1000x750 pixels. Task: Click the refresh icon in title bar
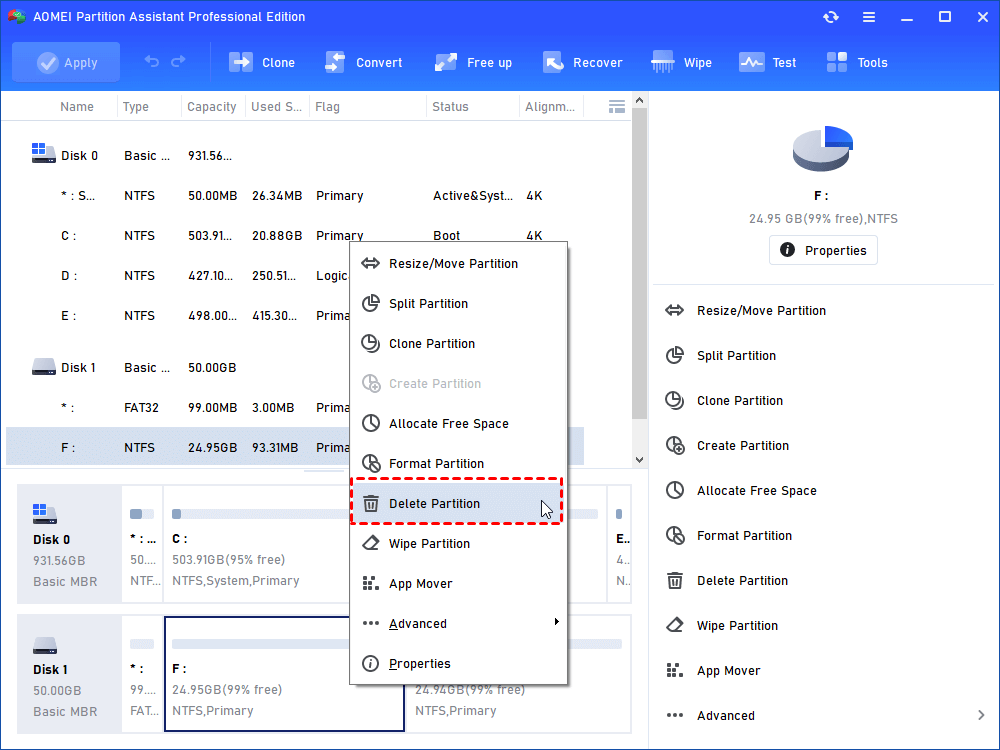click(x=830, y=17)
